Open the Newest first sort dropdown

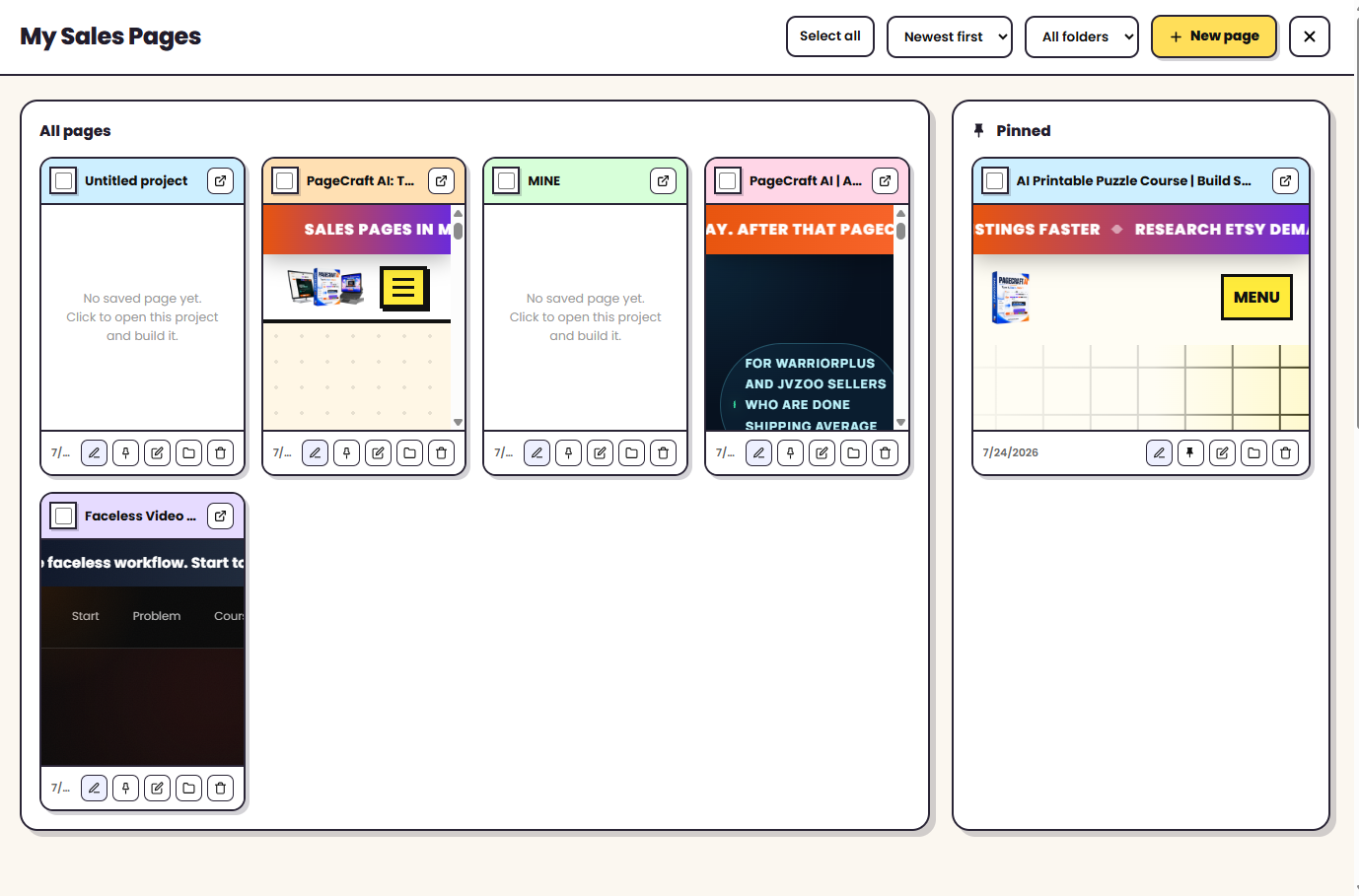(x=950, y=36)
